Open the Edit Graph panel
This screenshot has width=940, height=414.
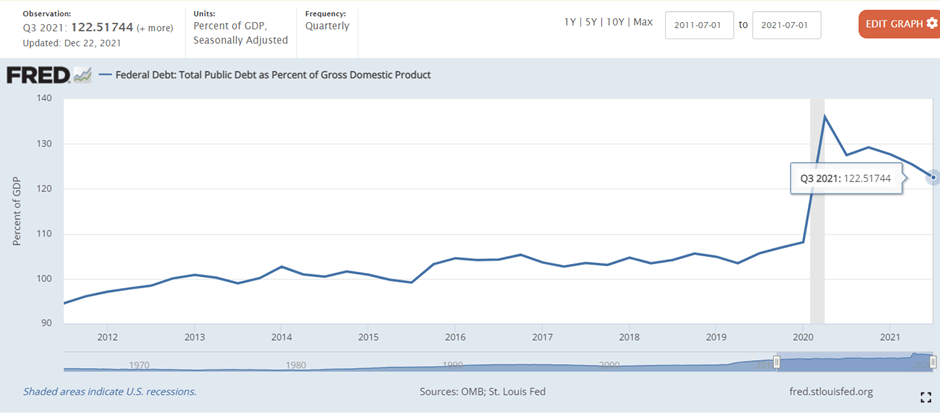point(897,24)
